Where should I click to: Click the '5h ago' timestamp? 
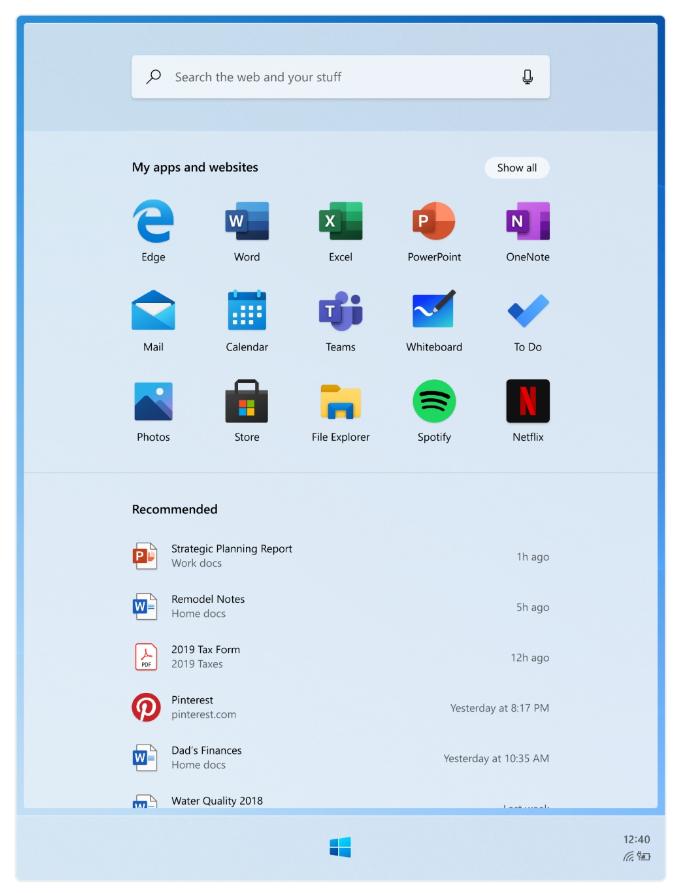(533, 607)
